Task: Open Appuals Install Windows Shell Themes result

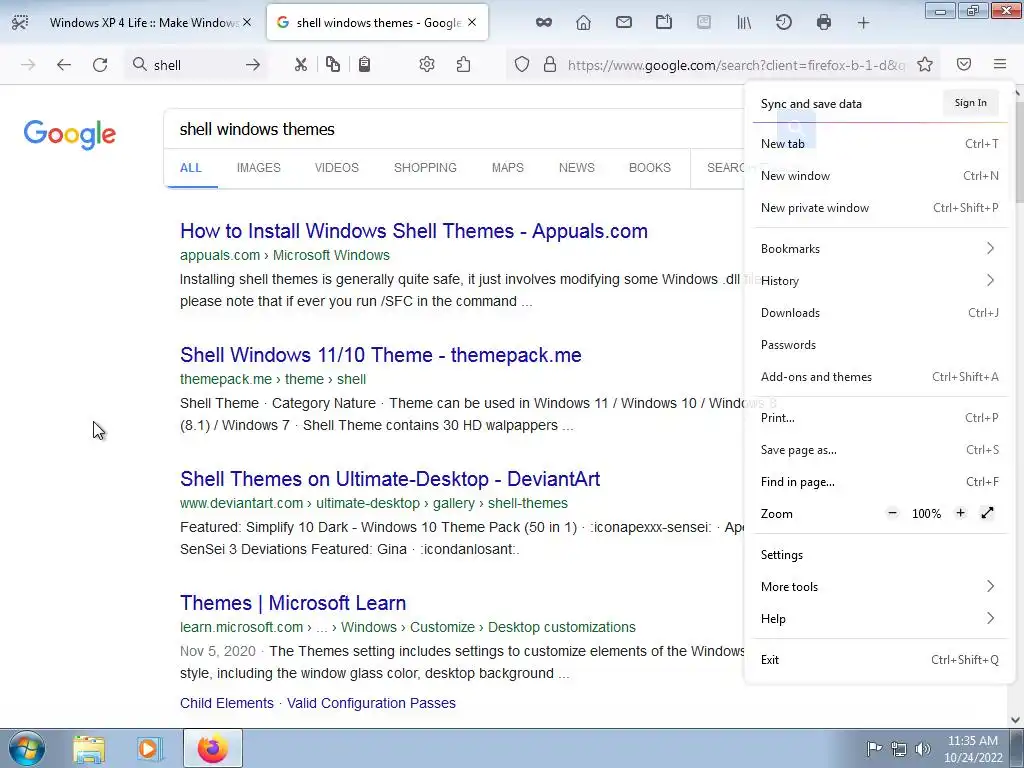Action: point(413,231)
